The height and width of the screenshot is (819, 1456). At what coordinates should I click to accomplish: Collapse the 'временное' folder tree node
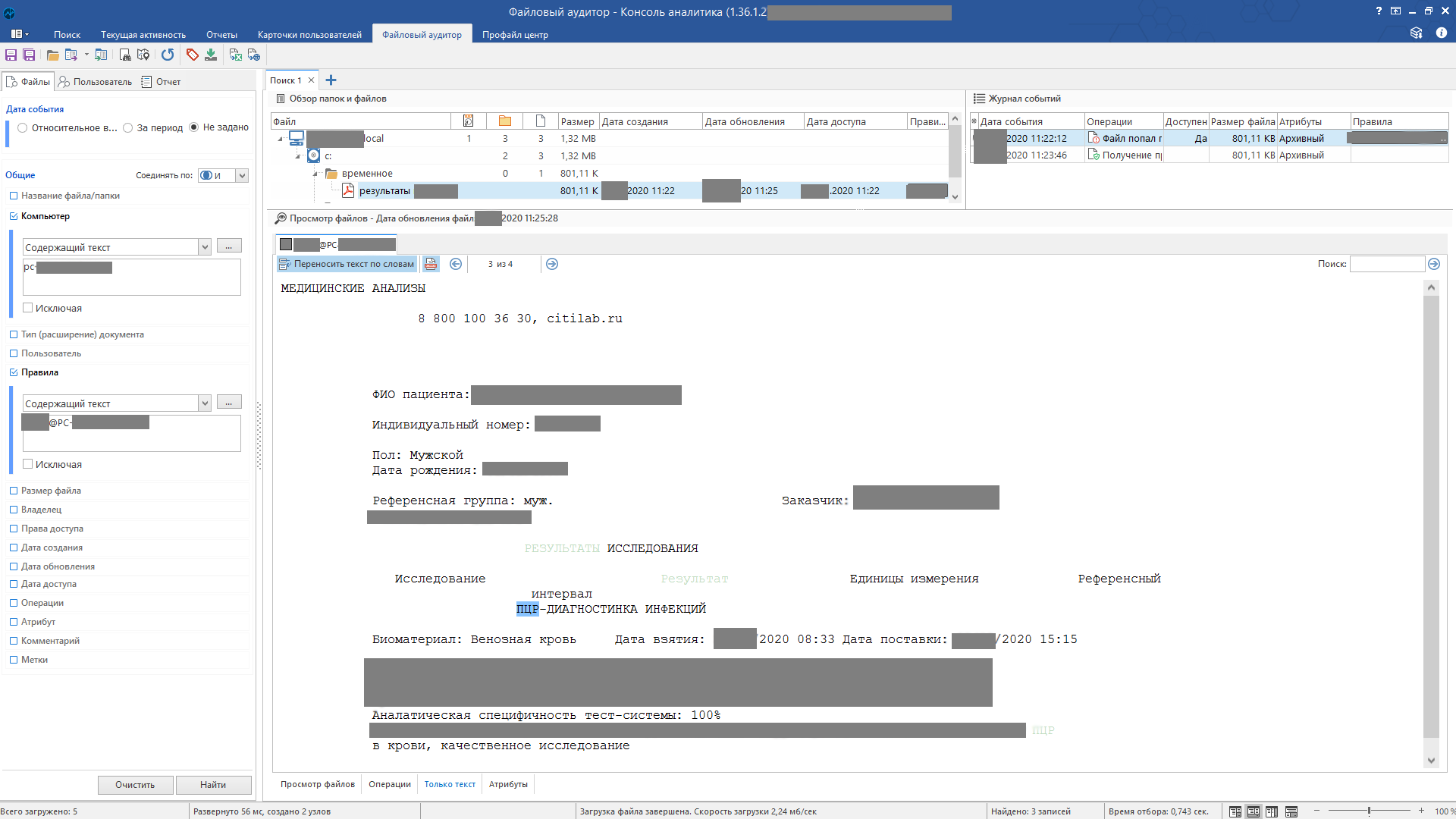pyautogui.click(x=315, y=174)
